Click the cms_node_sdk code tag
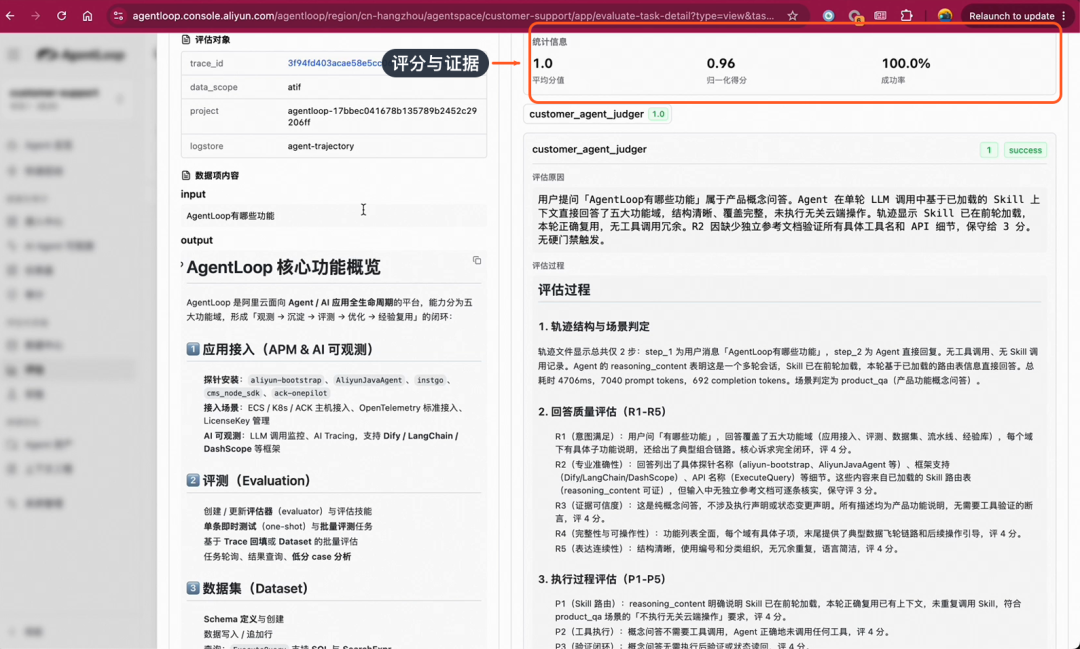Screen dimensions: 1080x649 tap(233, 393)
